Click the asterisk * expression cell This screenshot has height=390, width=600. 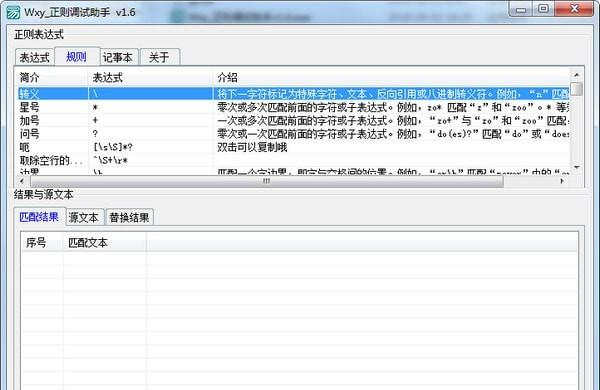pyautogui.click(x=95, y=108)
